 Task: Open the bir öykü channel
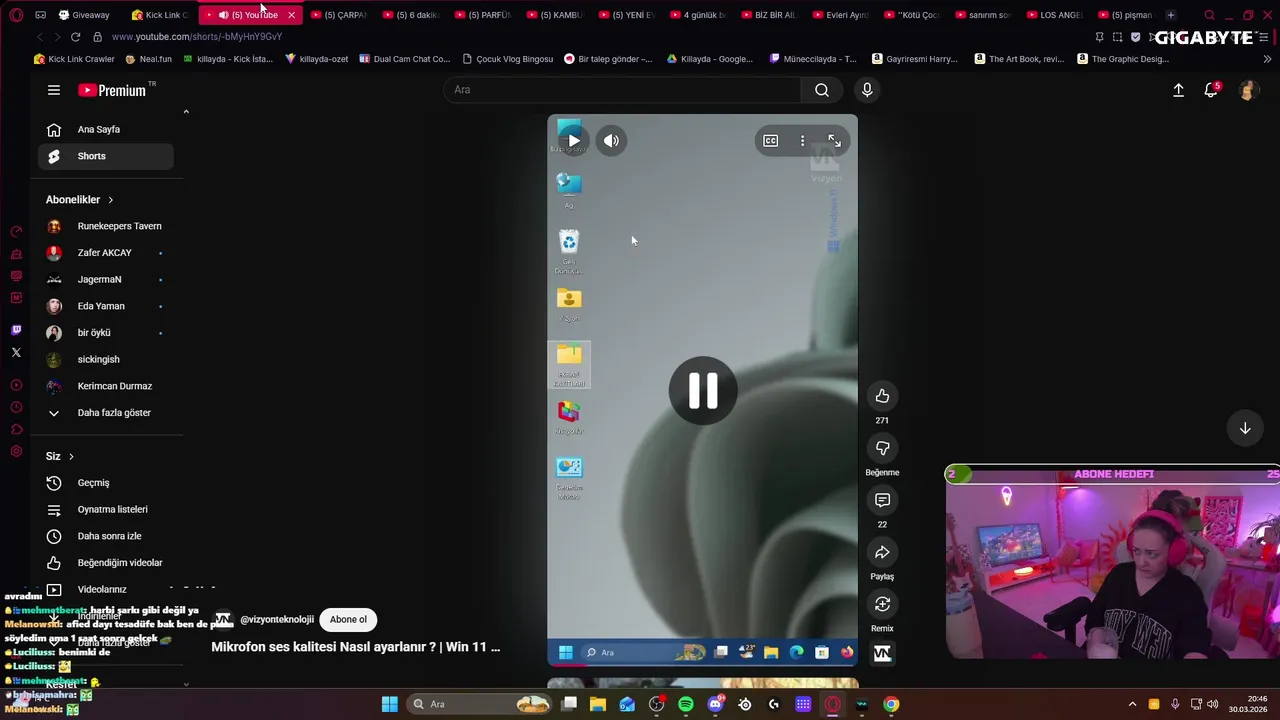[106, 333]
